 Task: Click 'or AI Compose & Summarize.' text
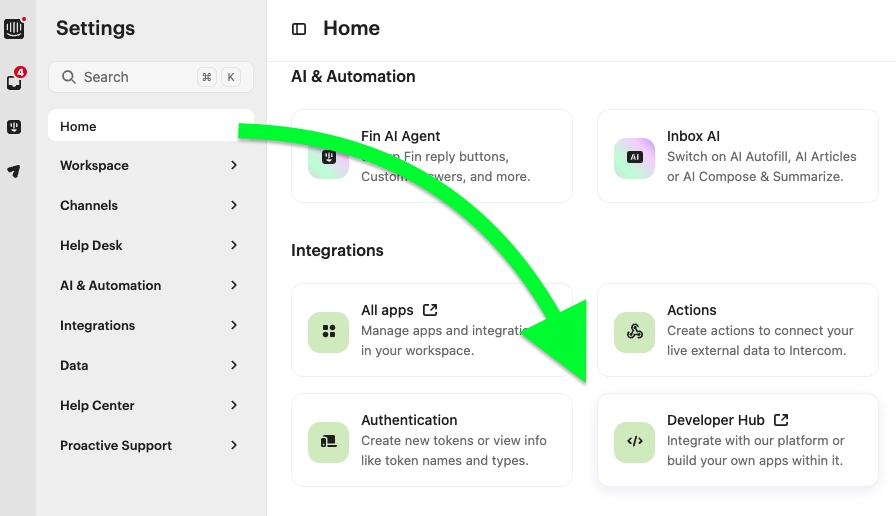(x=755, y=177)
